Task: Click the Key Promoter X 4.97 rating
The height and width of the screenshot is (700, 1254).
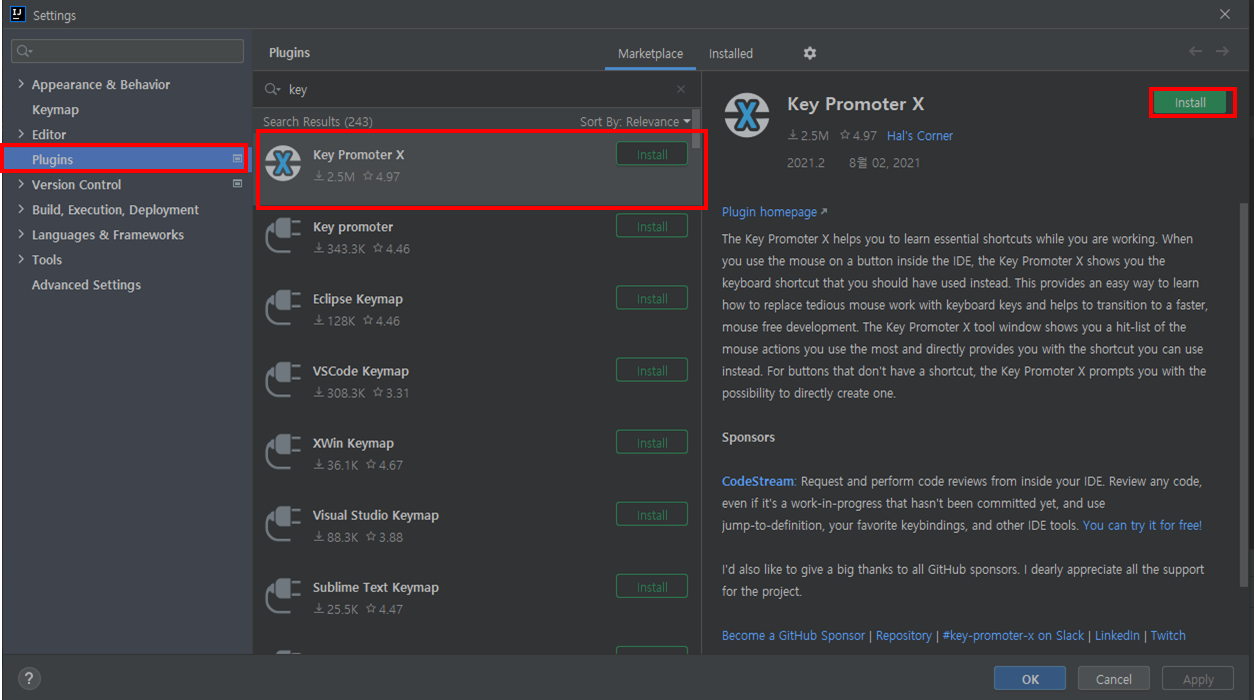Action: click(381, 176)
